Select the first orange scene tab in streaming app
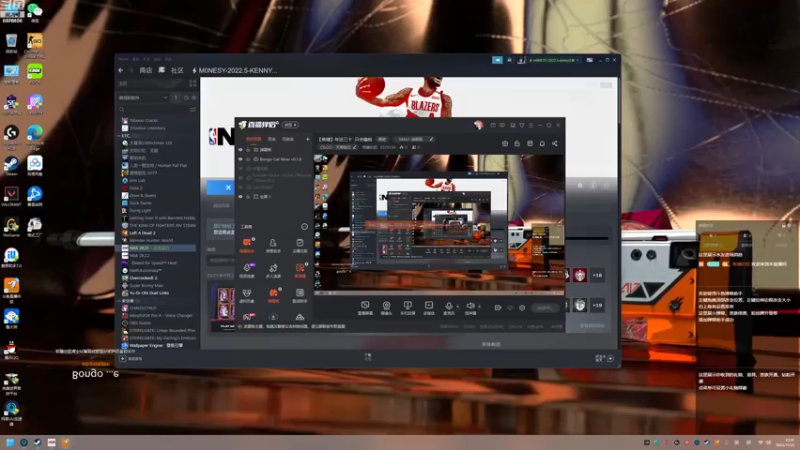 point(254,139)
